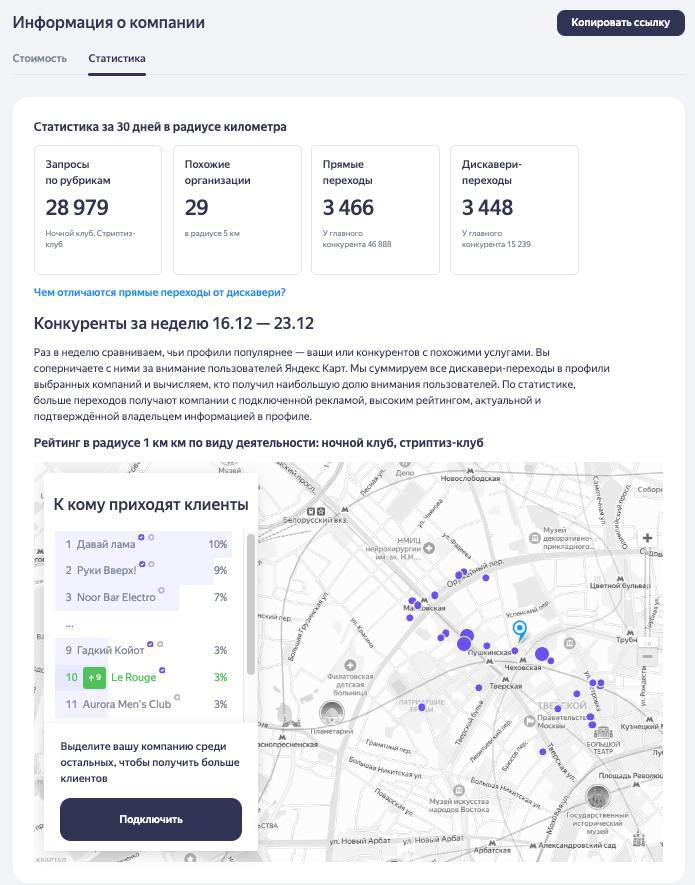Click the Планетарий landmark icon on map

[331, 713]
